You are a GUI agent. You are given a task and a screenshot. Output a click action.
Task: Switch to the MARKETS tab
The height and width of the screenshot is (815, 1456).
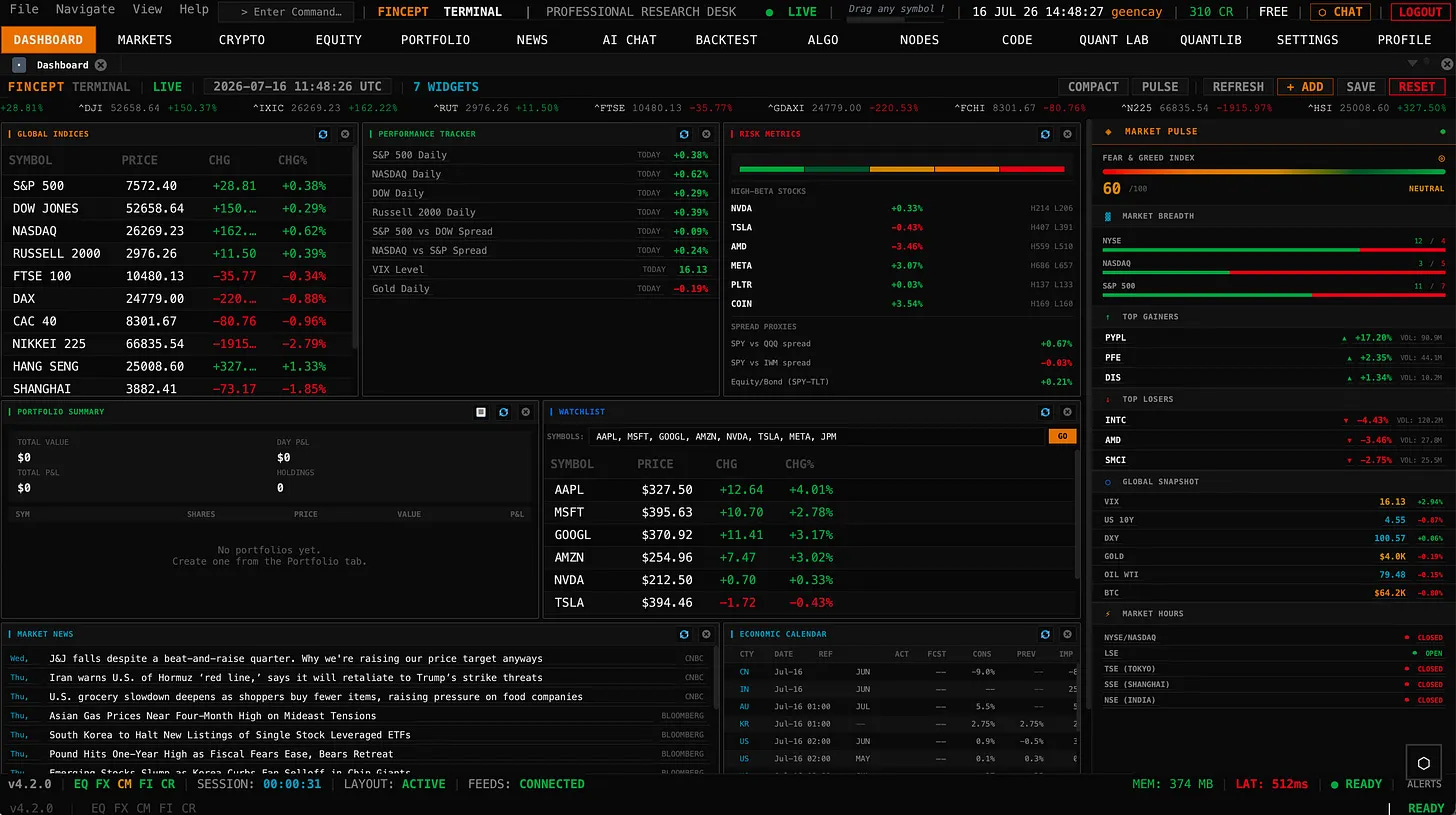click(145, 40)
